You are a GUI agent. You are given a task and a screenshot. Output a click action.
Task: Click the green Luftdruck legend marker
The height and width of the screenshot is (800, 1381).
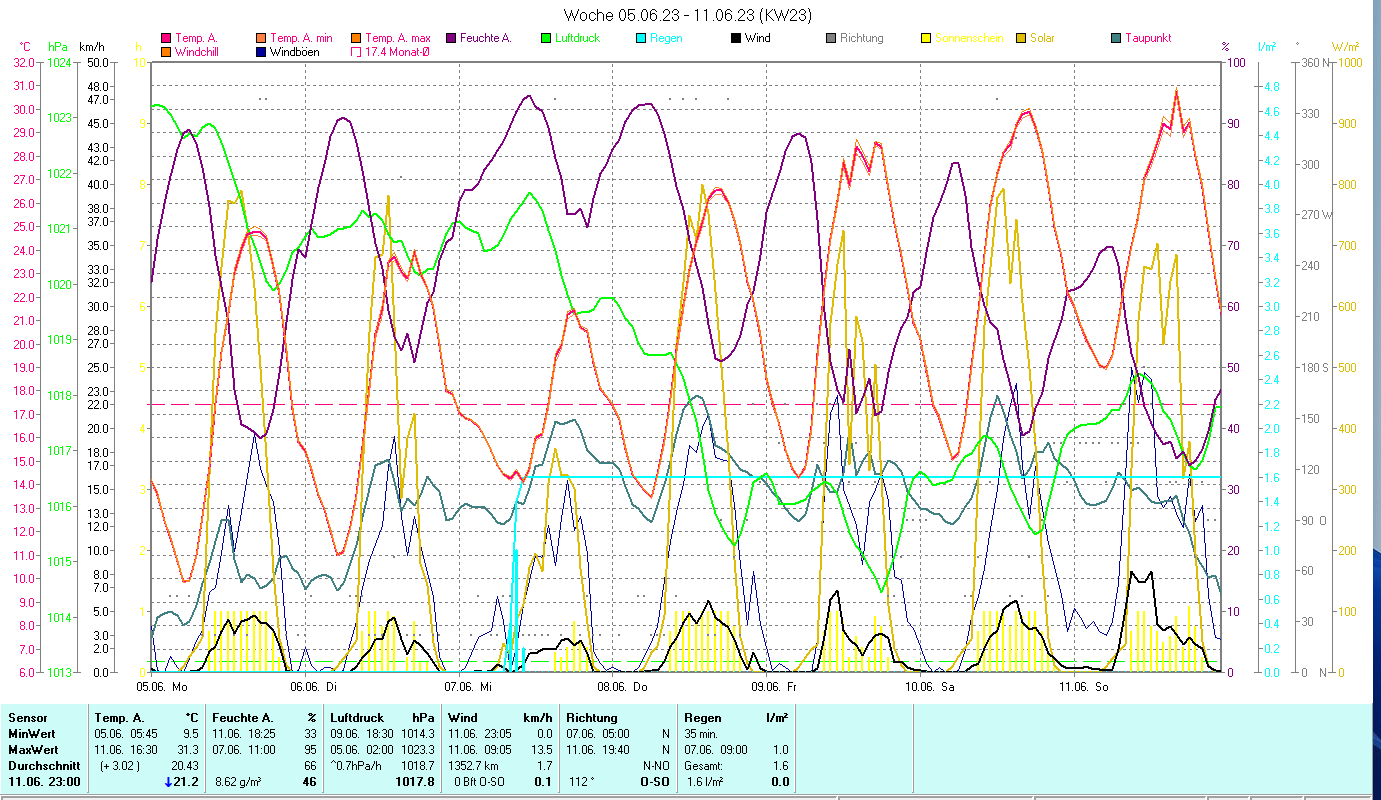tap(546, 39)
